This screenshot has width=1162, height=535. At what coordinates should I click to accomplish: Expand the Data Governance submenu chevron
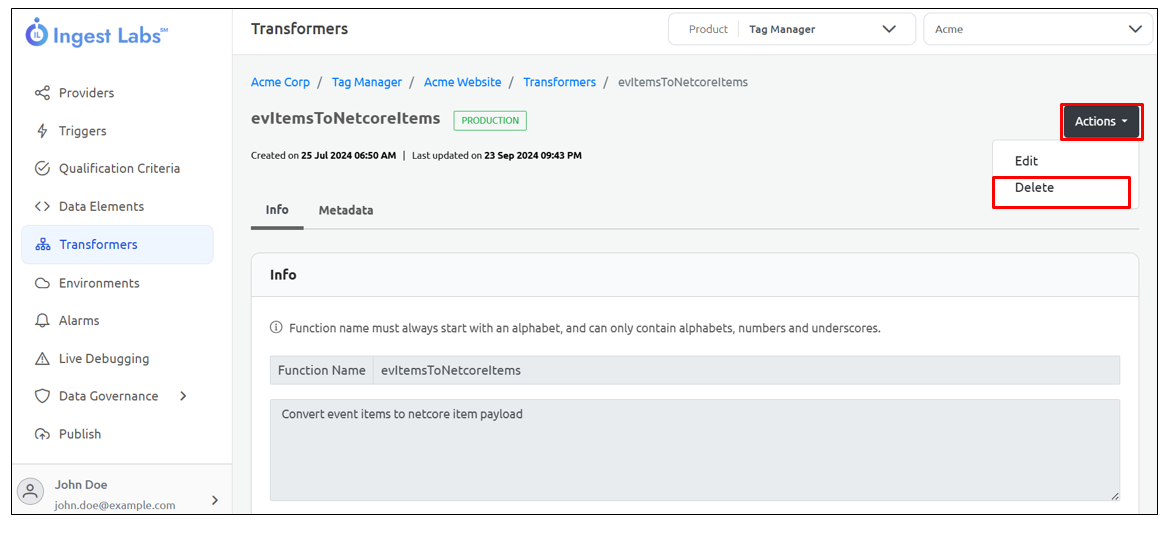coord(183,396)
